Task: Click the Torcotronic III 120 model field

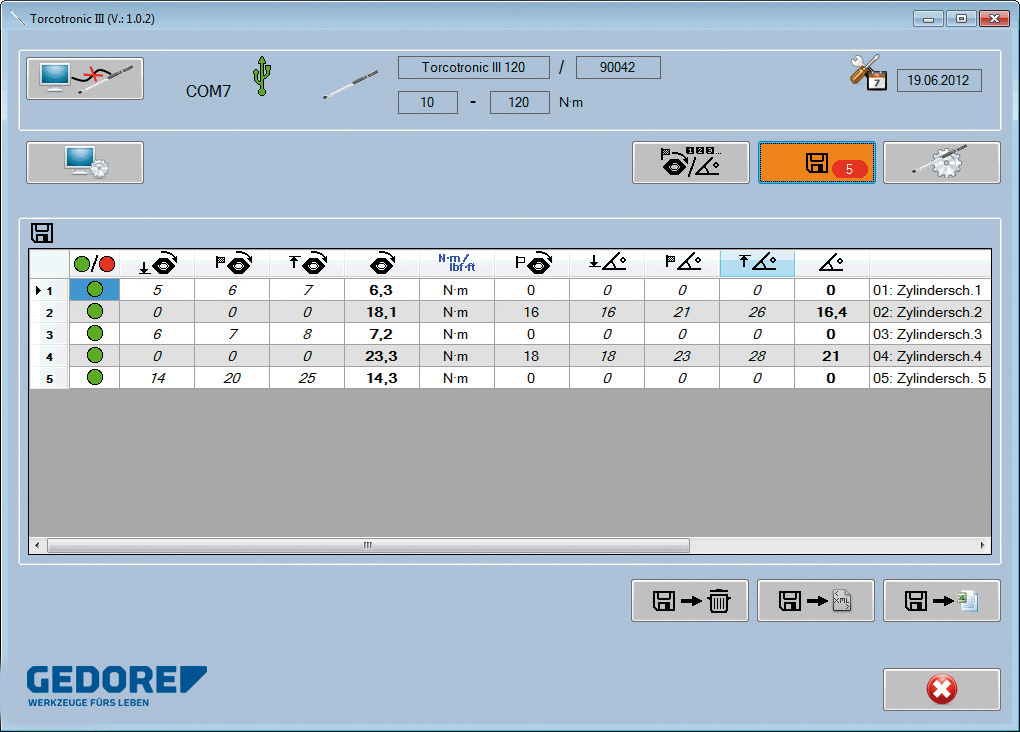Action: coord(473,68)
